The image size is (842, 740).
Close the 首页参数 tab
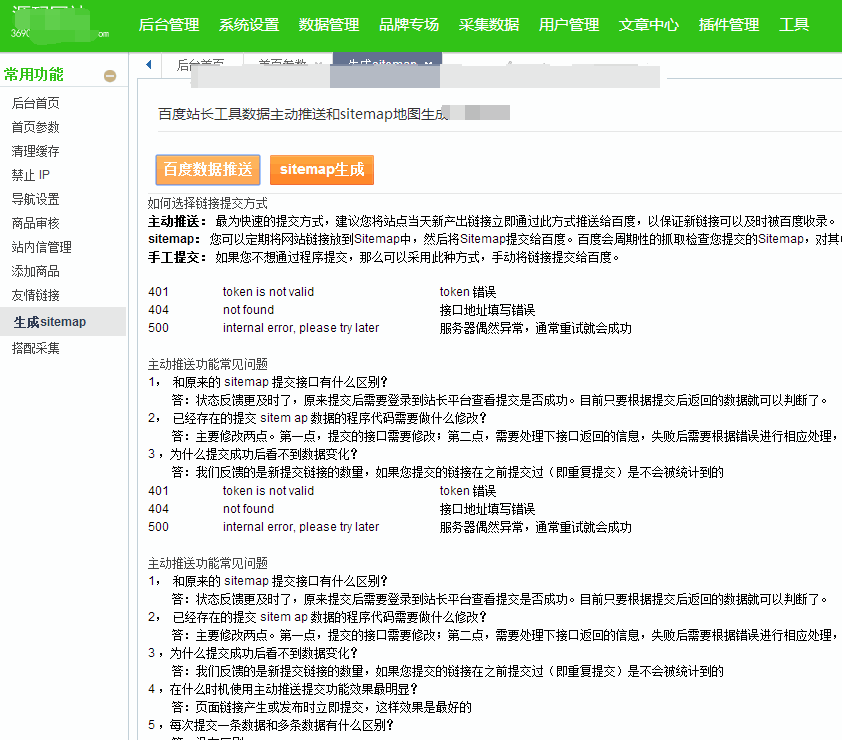click(x=318, y=64)
